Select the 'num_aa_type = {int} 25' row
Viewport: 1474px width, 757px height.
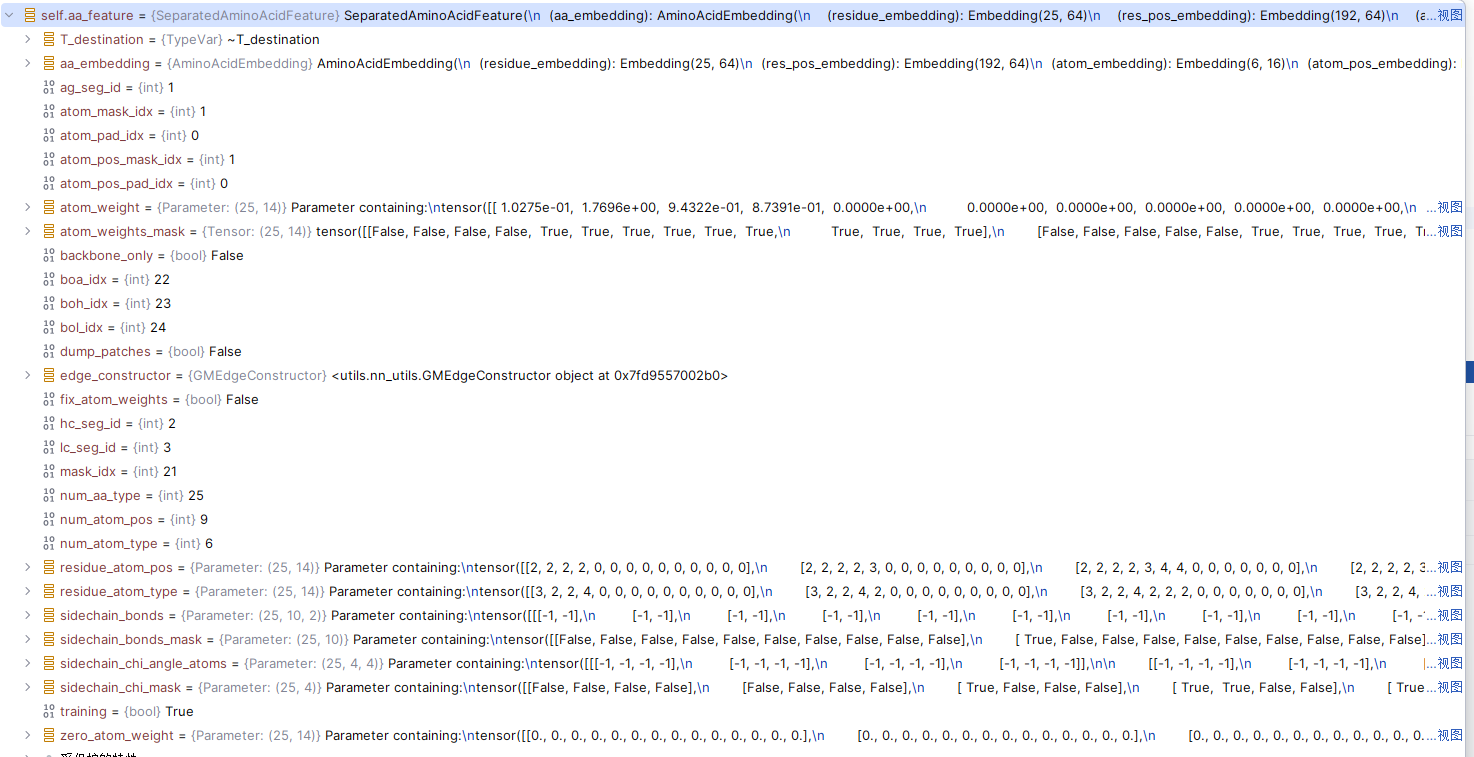point(732,495)
